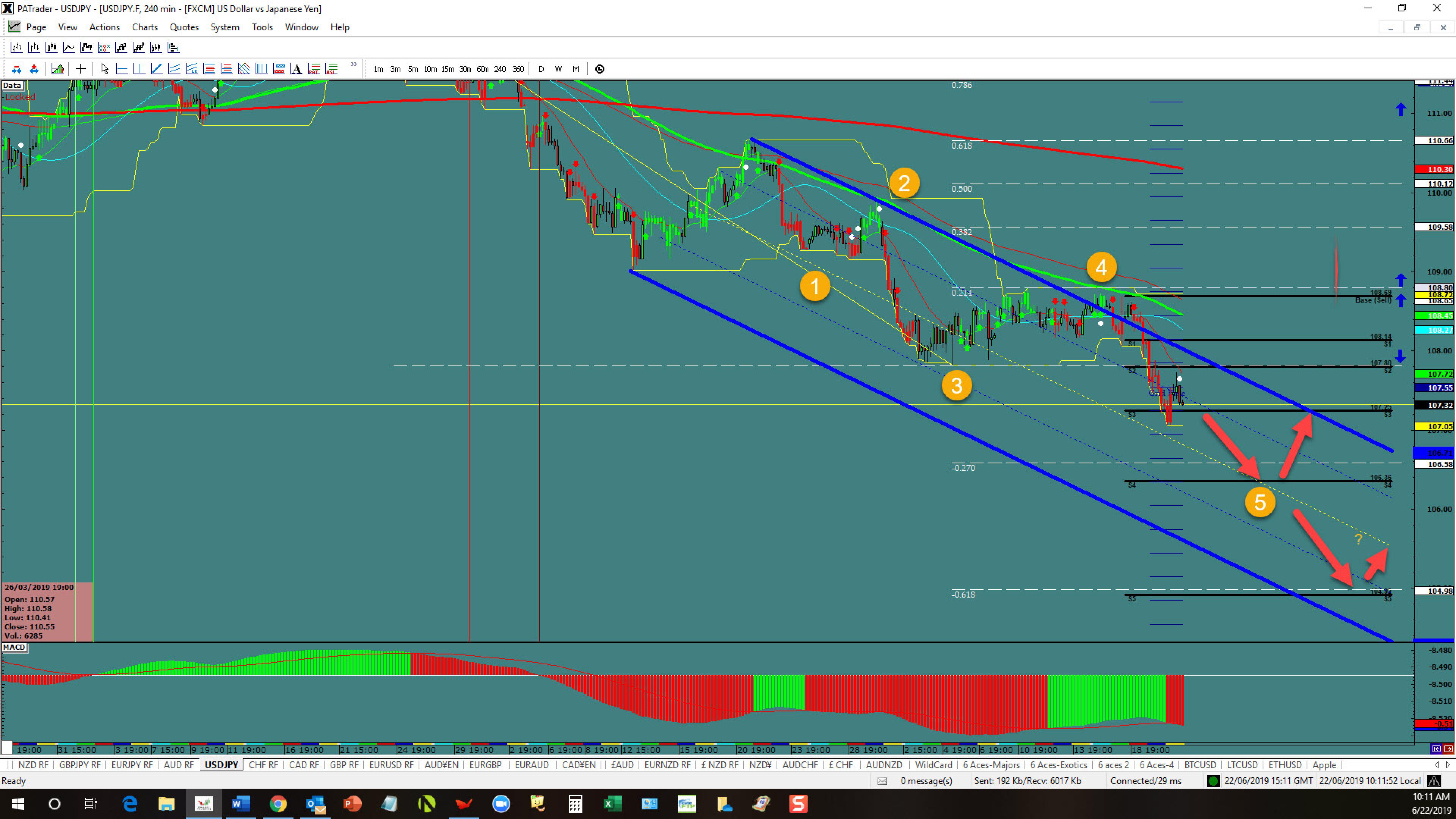Set timeframe to 240 minutes
The width and height of the screenshot is (1456, 819).
(x=500, y=69)
